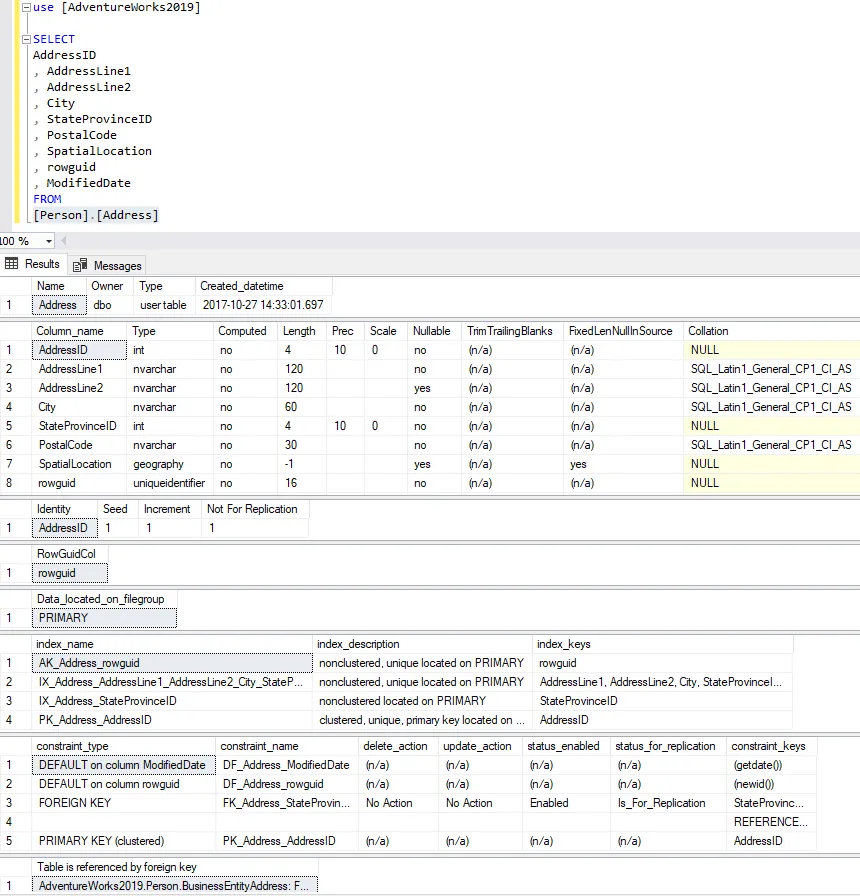This screenshot has width=860, height=896.
Task: Select the 'Is_For_Replication' cell
Action: point(667,803)
